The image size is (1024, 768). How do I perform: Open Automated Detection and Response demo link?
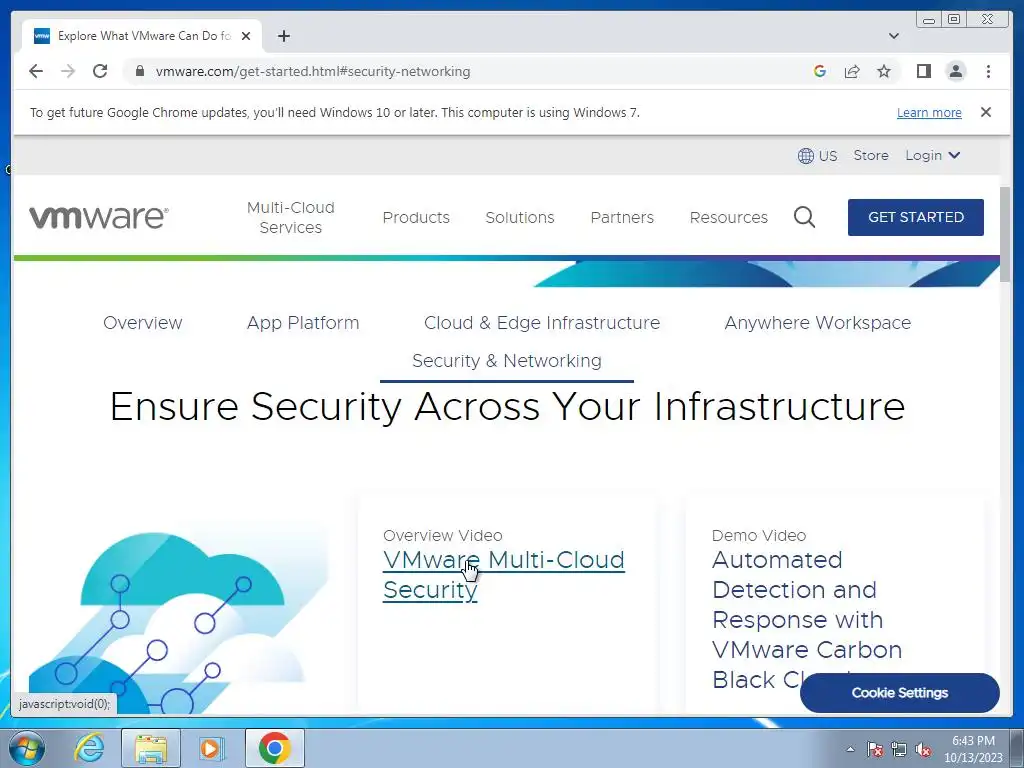pos(807,619)
